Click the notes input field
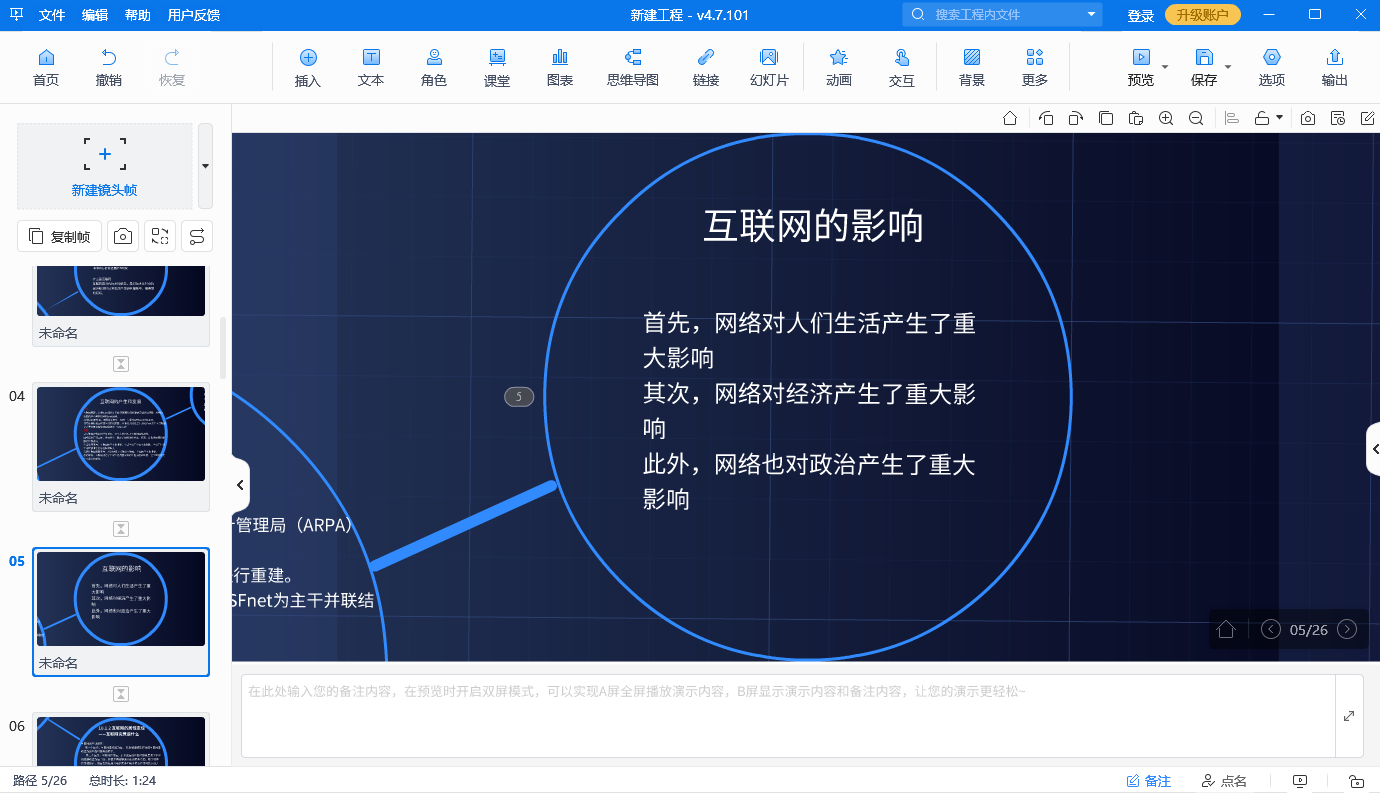 click(788, 716)
